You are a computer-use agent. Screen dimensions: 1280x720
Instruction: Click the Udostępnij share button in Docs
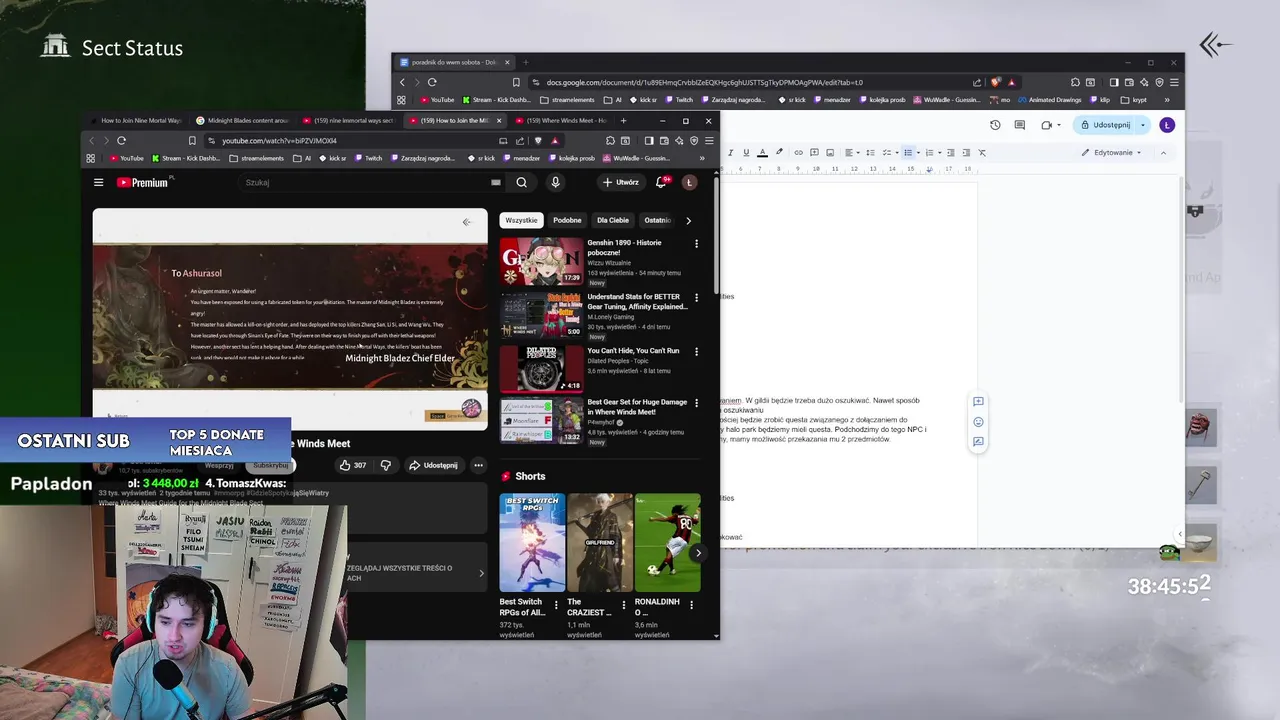pos(1104,125)
